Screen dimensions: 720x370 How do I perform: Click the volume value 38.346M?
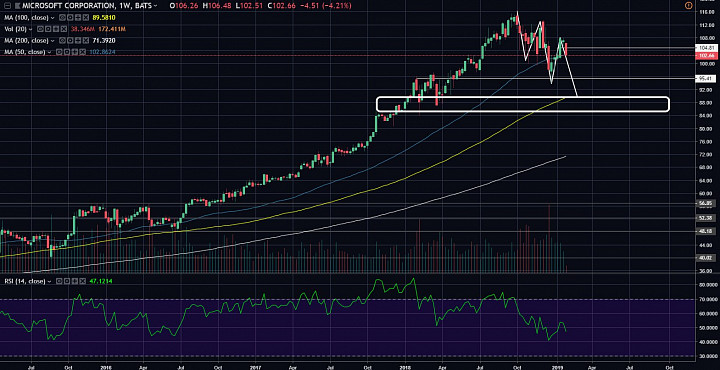(x=83, y=29)
